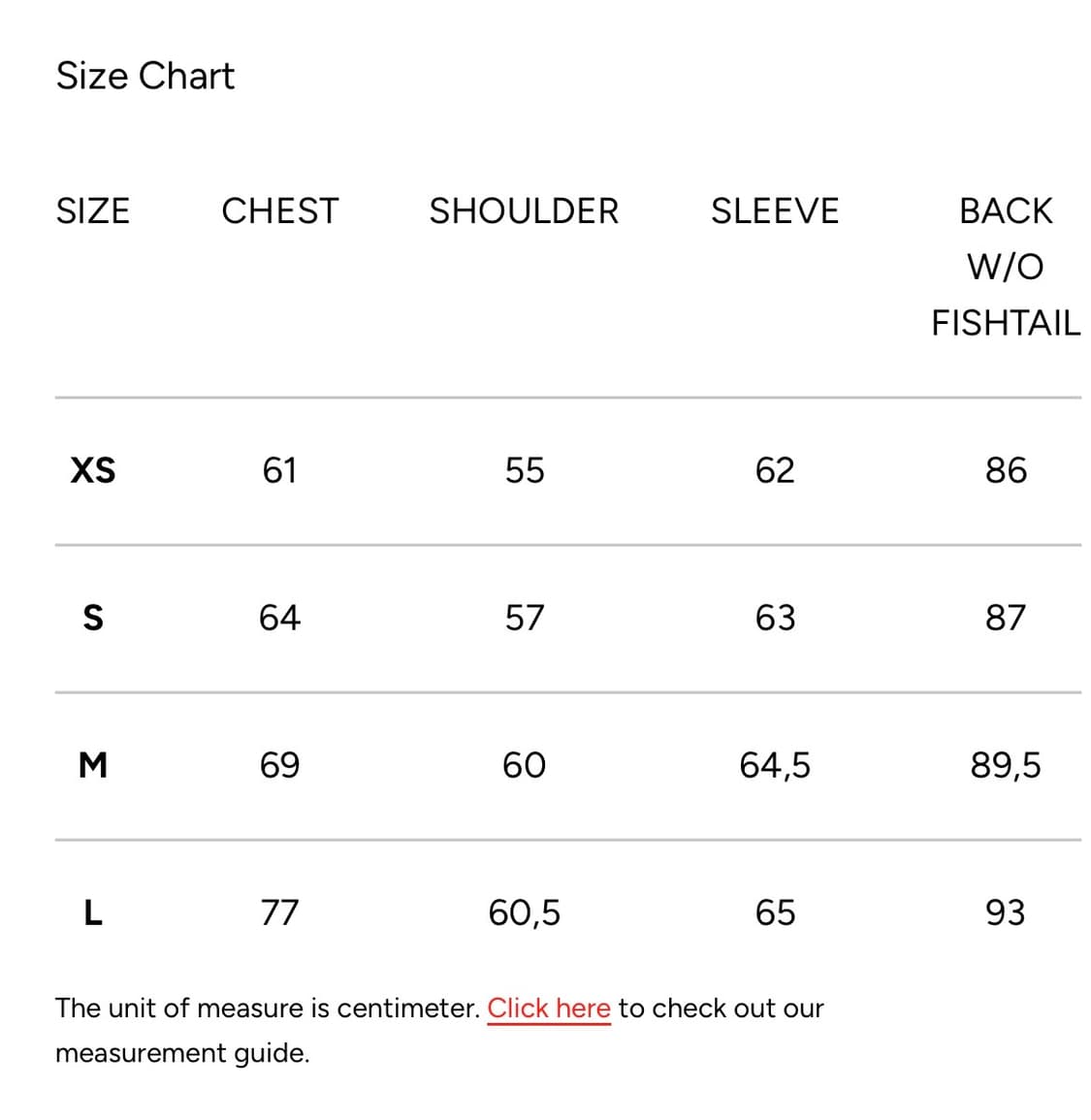1091x1120 pixels.
Task: Select the XS shoulder value 55
Action: pyautogui.click(x=524, y=470)
